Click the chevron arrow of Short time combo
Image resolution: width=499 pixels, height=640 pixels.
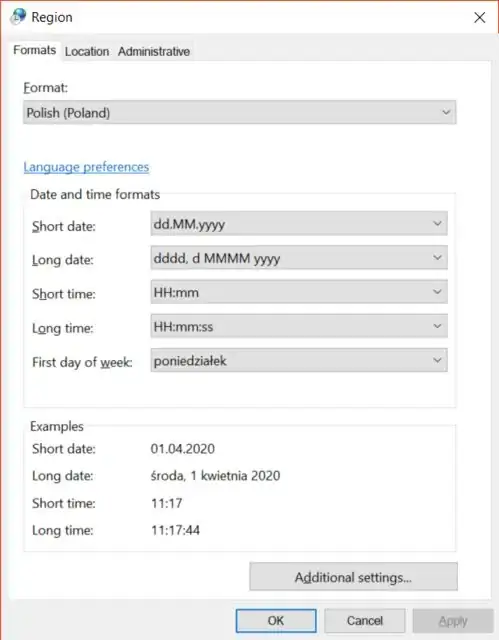click(437, 292)
